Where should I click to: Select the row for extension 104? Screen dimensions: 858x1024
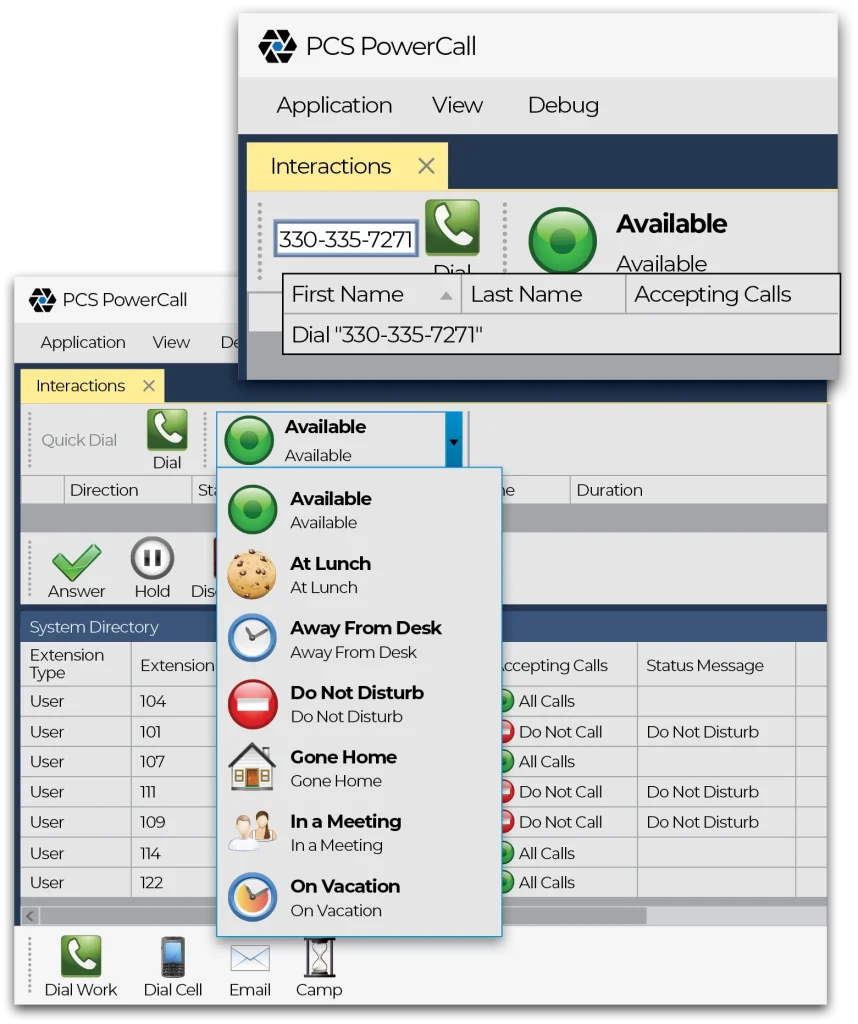(424, 701)
